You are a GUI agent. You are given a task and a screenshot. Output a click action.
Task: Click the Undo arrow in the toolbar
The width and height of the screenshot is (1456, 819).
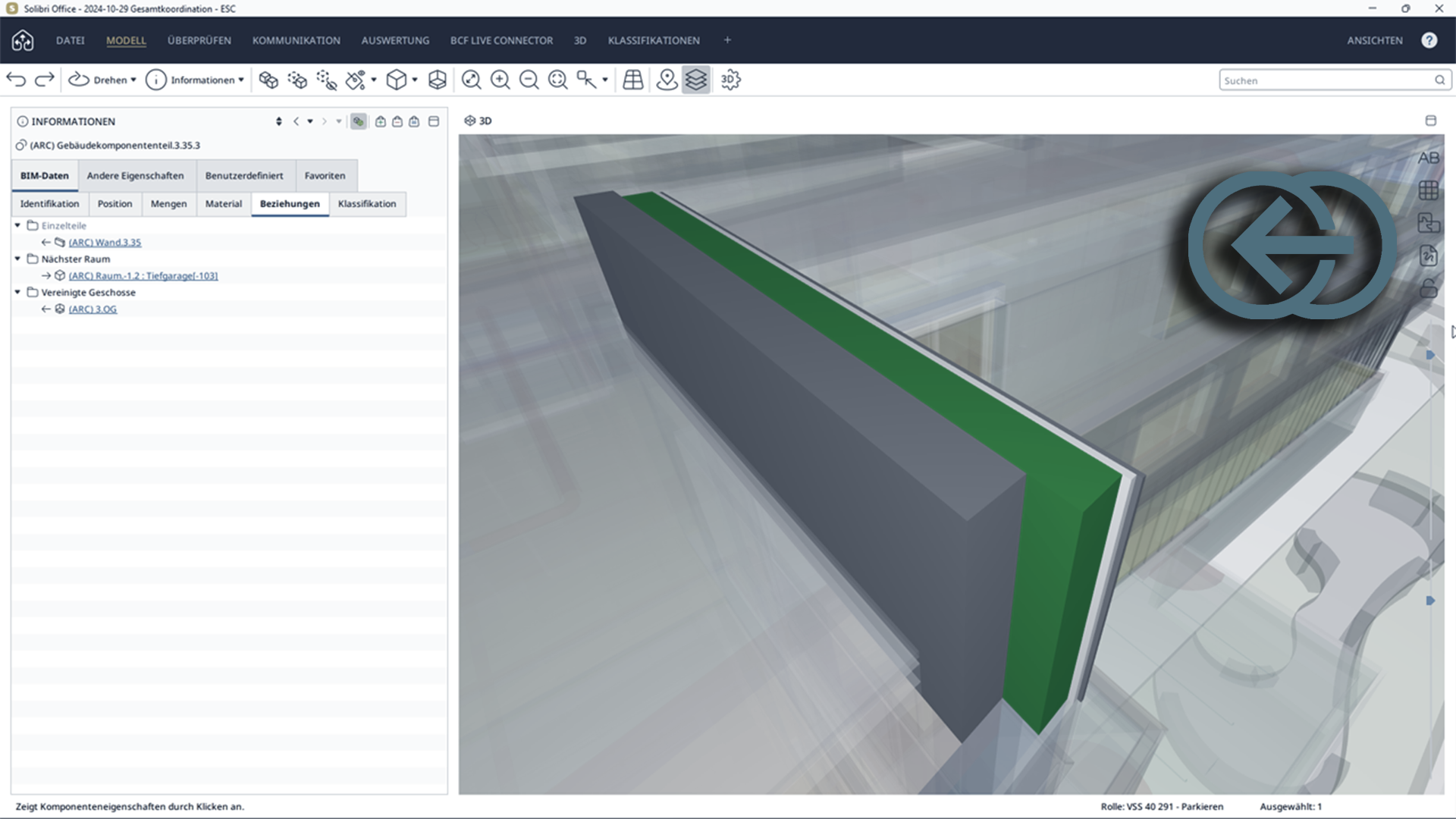(x=16, y=80)
